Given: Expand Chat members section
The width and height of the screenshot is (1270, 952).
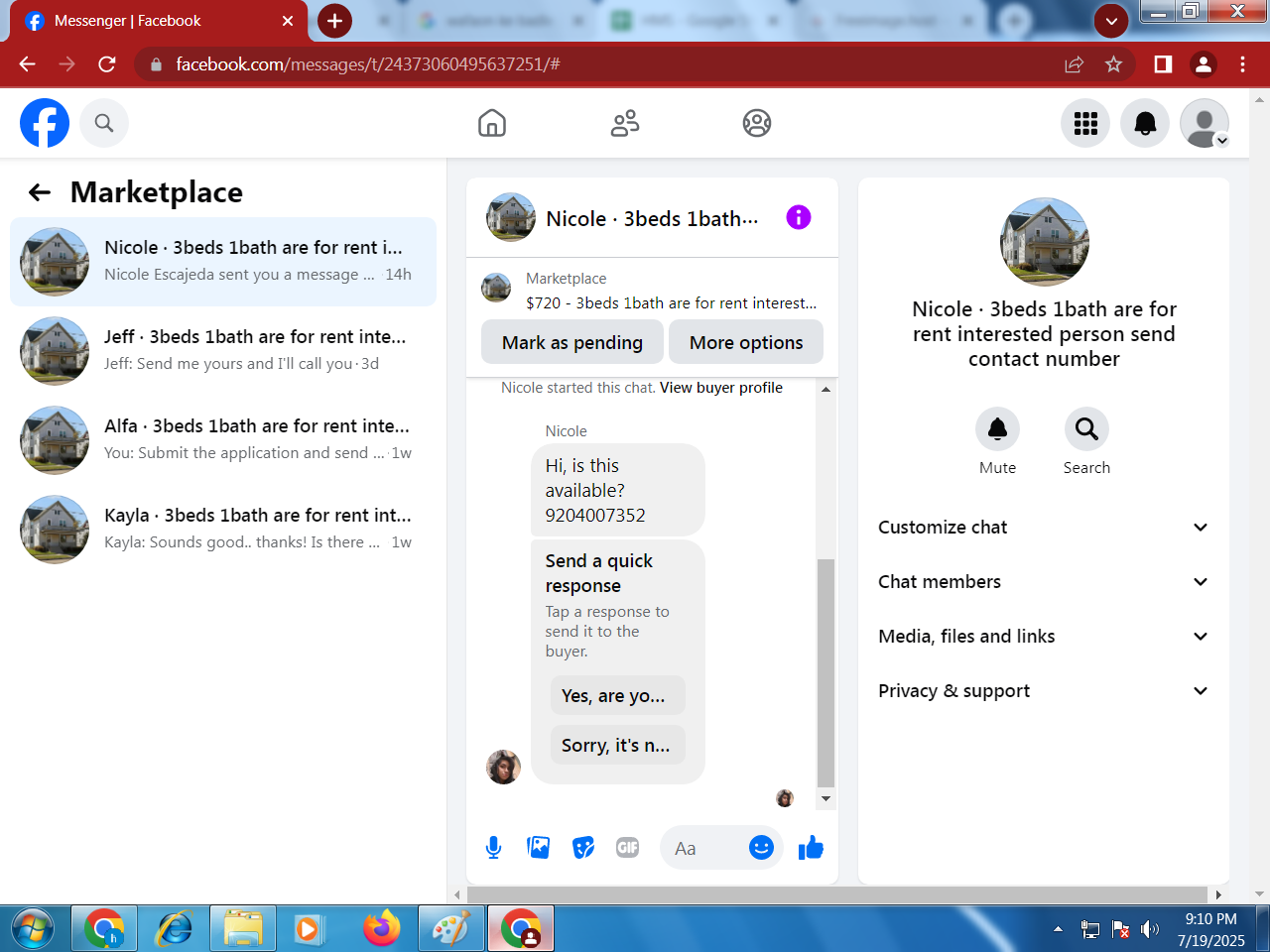Looking at the screenshot, I should [1044, 582].
